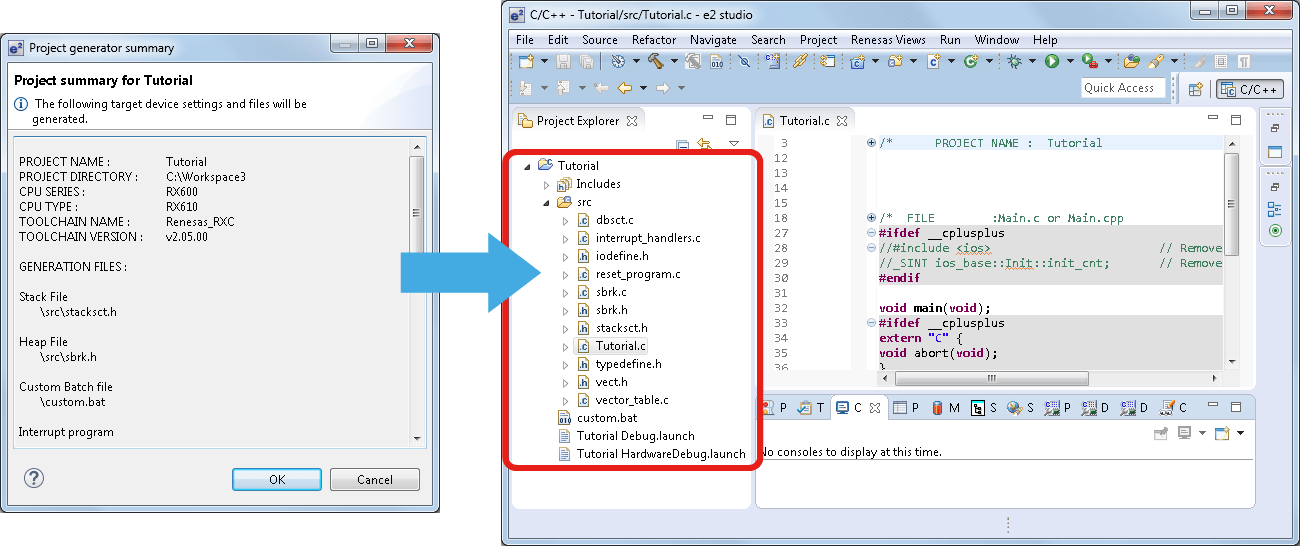Click summary dialog vertical scrollbar
Image resolution: width=1300 pixels, height=546 pixels.
(x=417, y=291)
